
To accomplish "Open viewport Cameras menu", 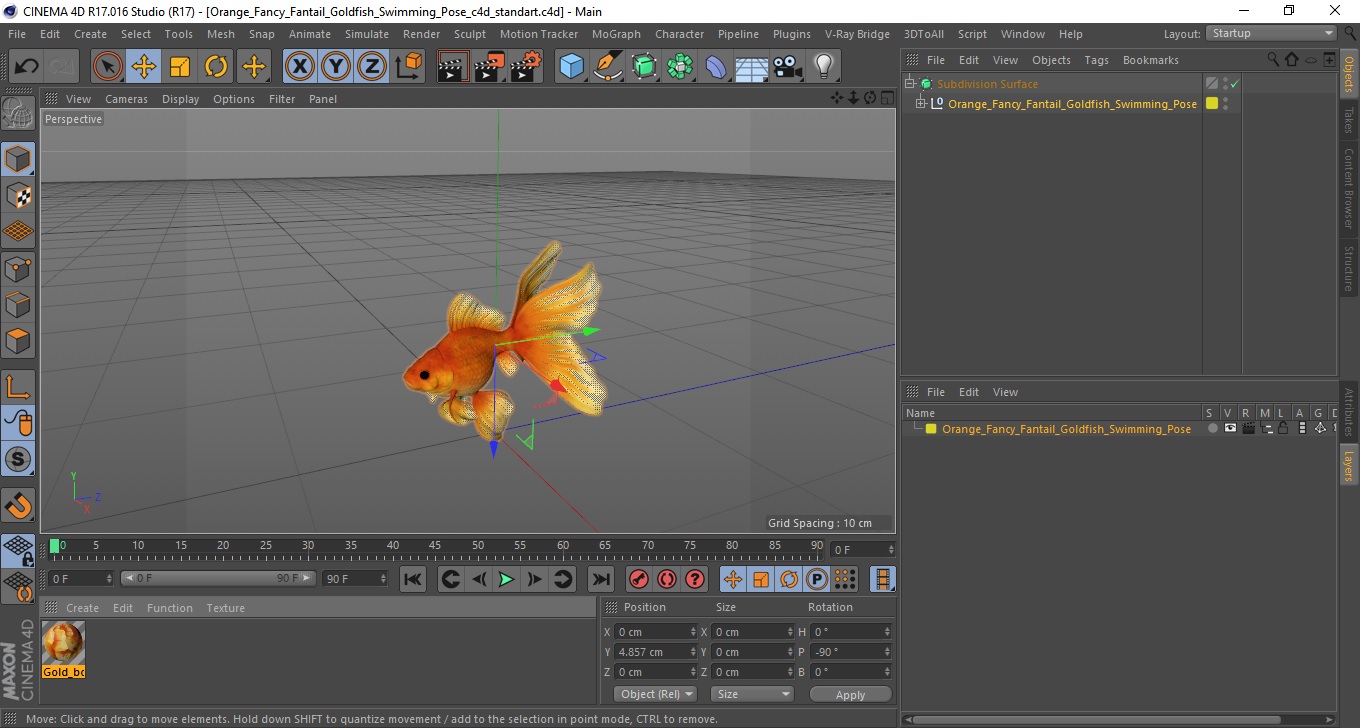I will click(x=126, y=99).
